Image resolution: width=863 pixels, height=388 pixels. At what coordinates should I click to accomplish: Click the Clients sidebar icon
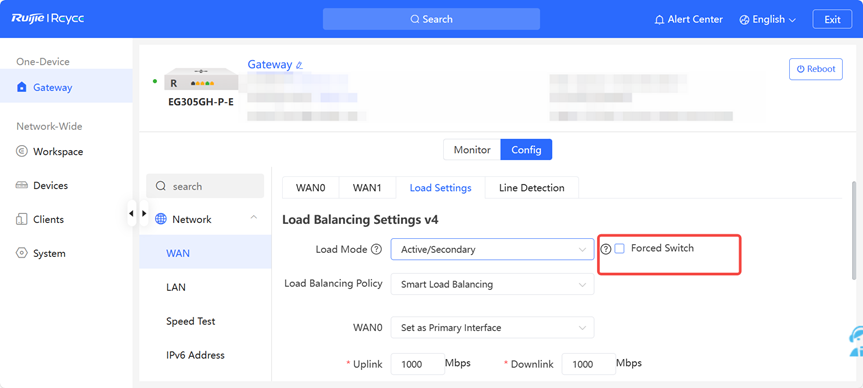21,220
